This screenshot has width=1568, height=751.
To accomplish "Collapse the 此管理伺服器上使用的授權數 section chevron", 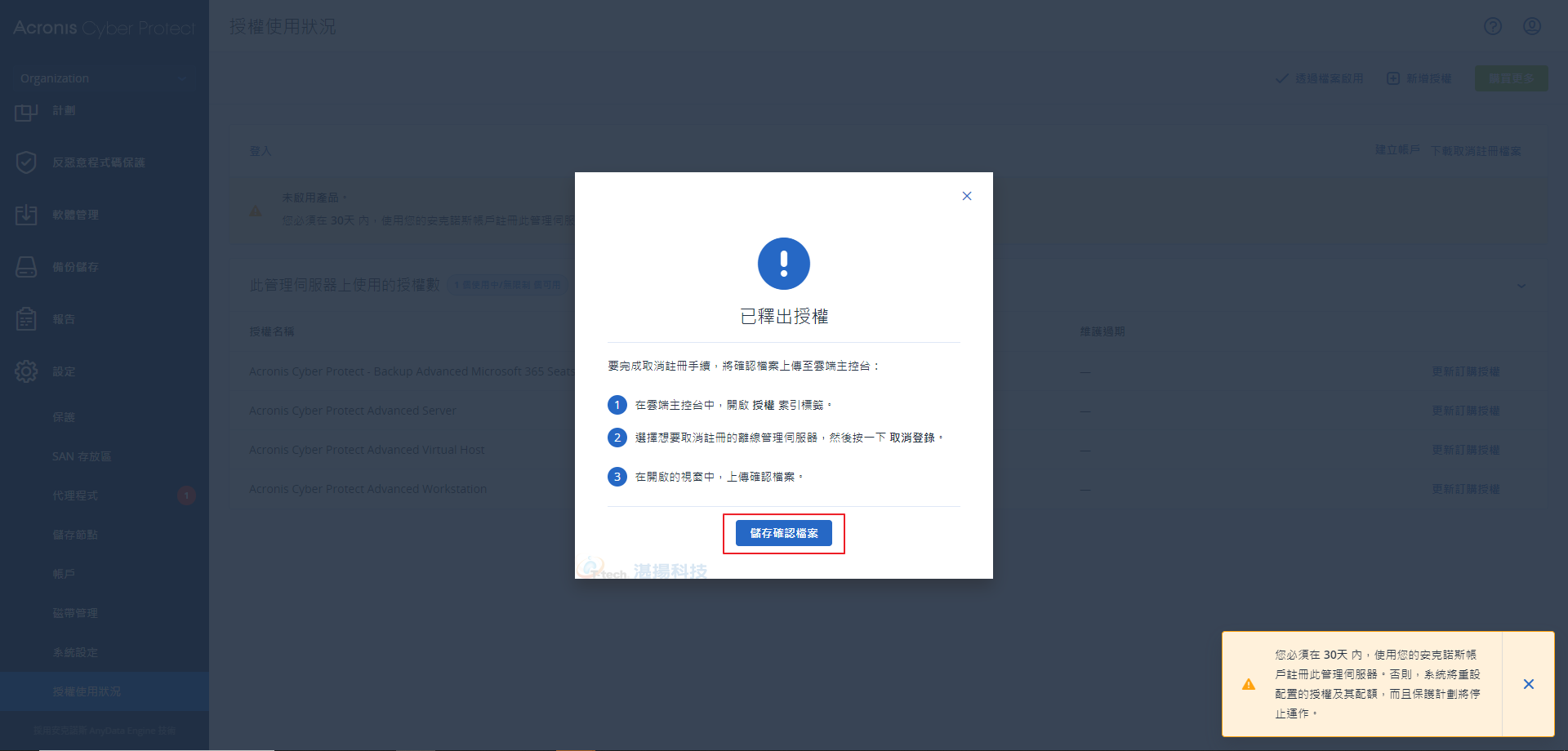I will pyautogui.click(x=1521, y=286).
